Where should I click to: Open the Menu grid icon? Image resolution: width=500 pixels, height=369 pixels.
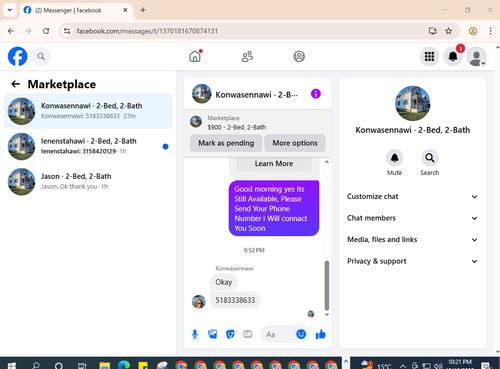tap(429, 56)
